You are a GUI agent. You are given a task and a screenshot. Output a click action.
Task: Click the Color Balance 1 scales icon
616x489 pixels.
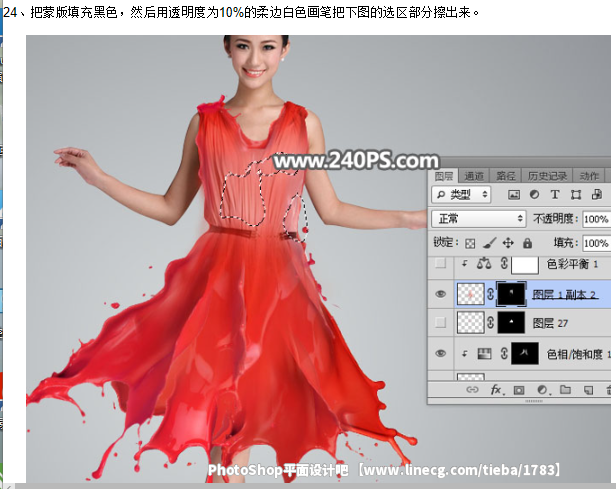484,264
